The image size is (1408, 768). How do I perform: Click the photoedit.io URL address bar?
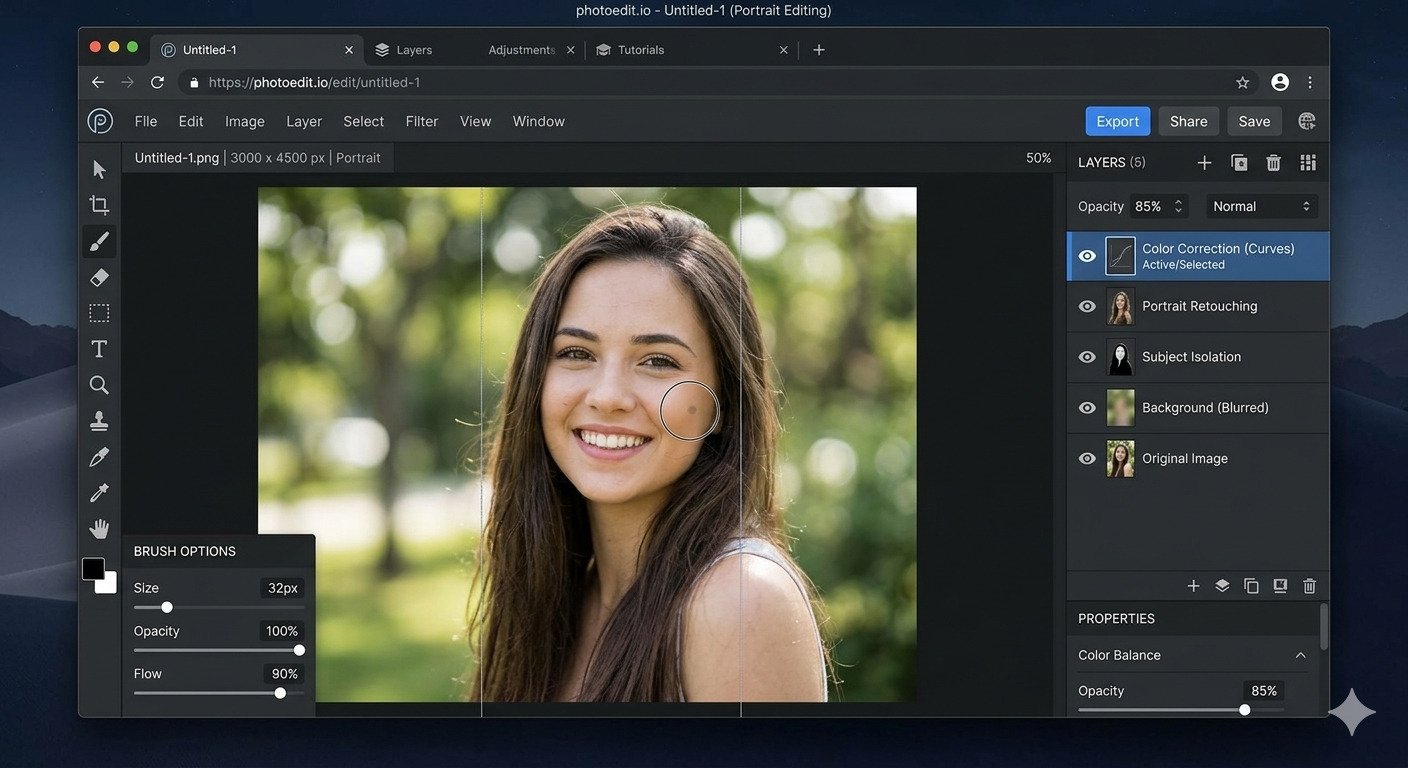[705, 83]
